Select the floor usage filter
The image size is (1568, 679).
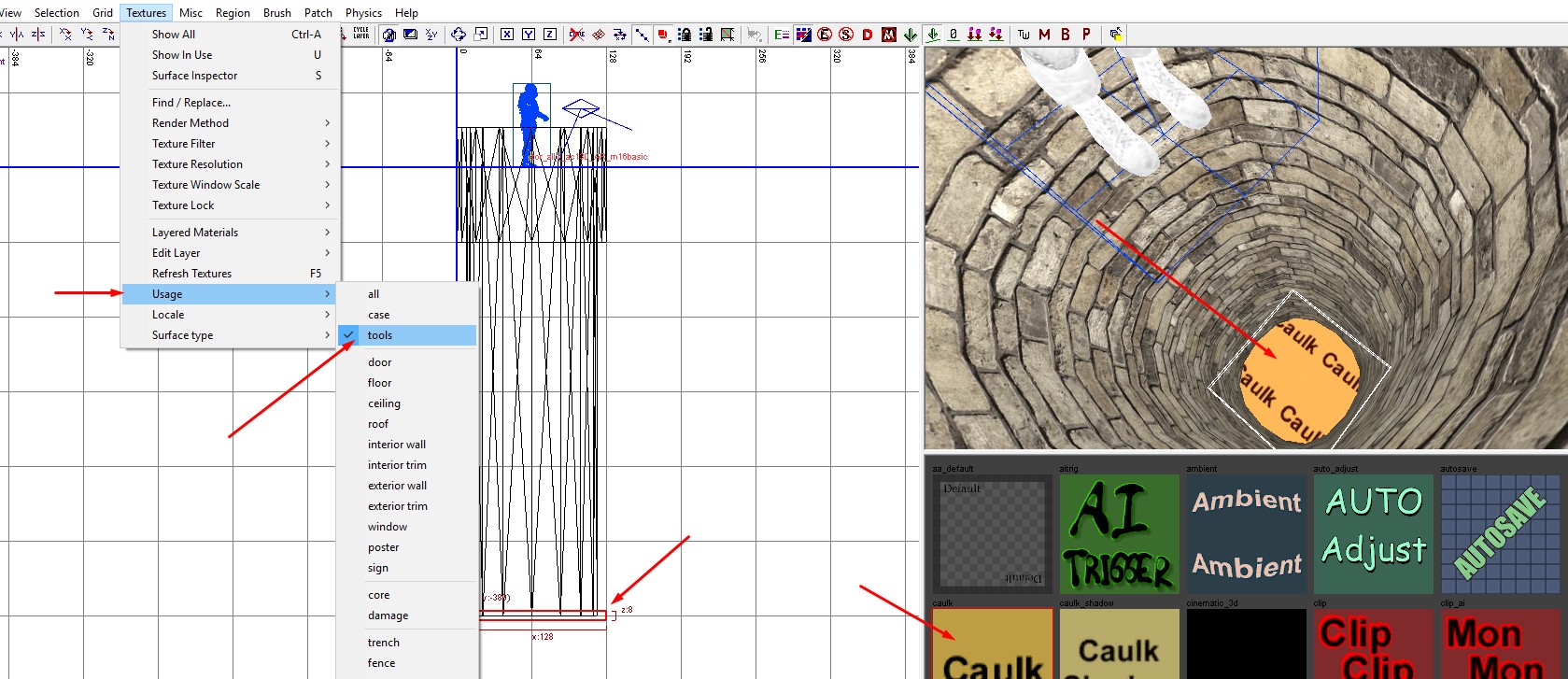tap(407, 383)
